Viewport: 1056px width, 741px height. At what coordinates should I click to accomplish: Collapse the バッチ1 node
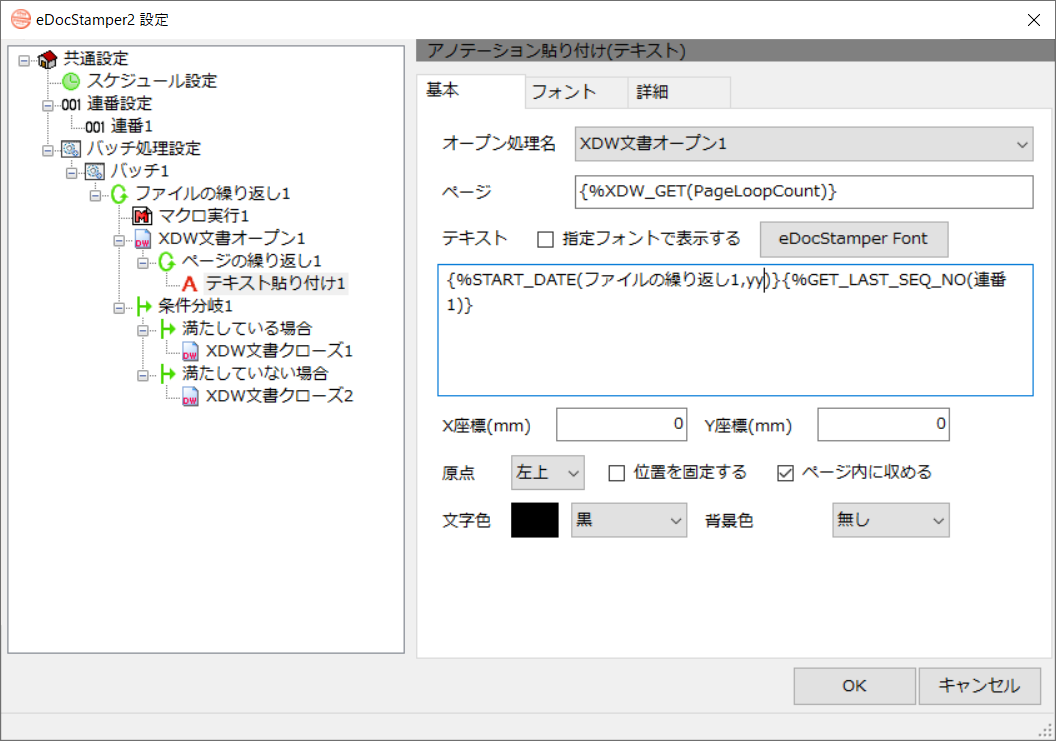[71, 173]
